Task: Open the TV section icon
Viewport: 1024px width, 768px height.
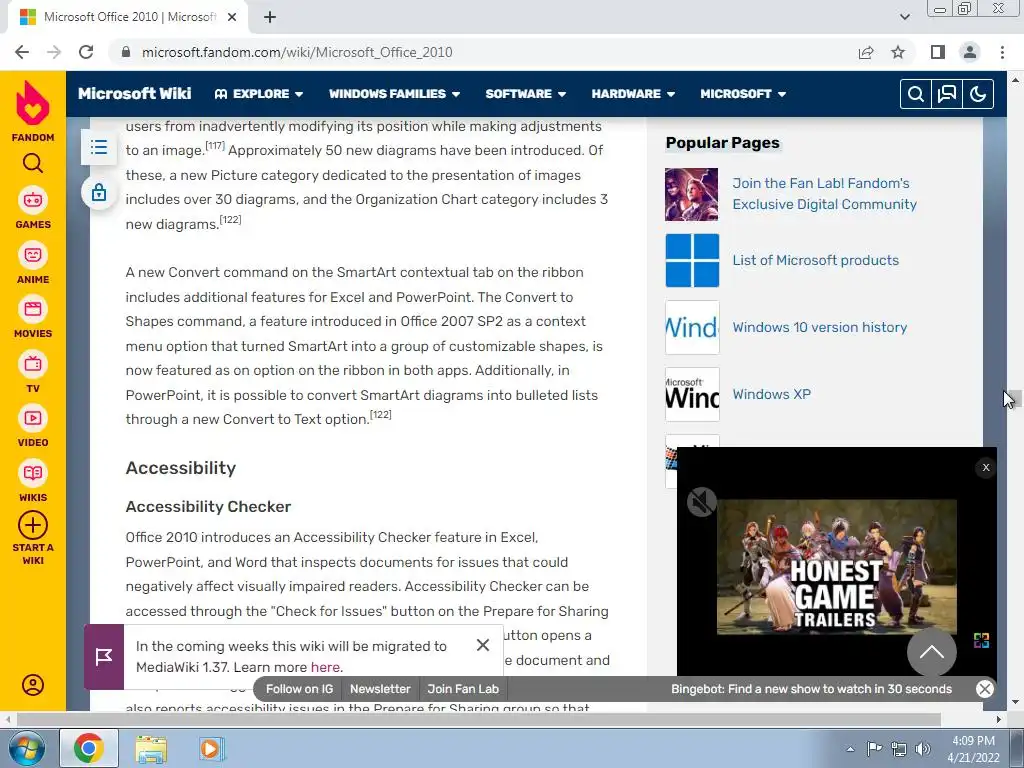Action: click(x=33, y=364)
